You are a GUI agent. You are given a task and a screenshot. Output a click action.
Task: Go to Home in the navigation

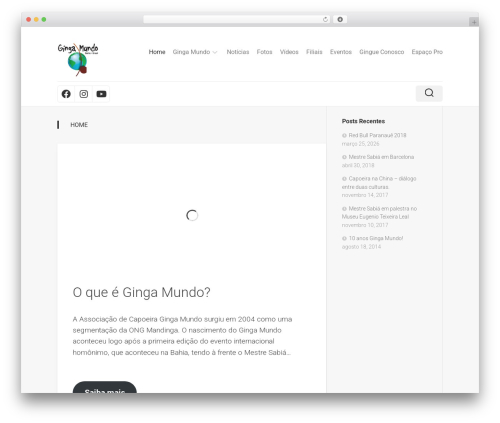(157, 52)
